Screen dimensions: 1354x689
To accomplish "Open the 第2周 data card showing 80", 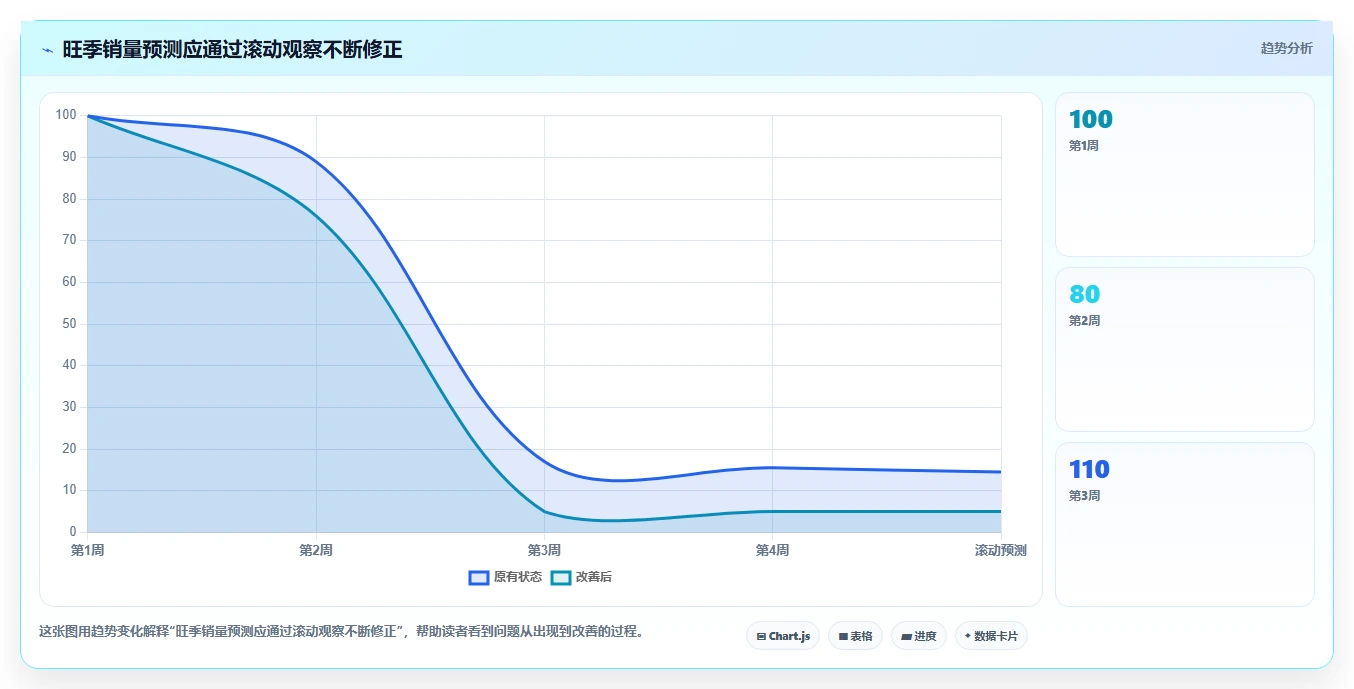I will (1185, 350).
